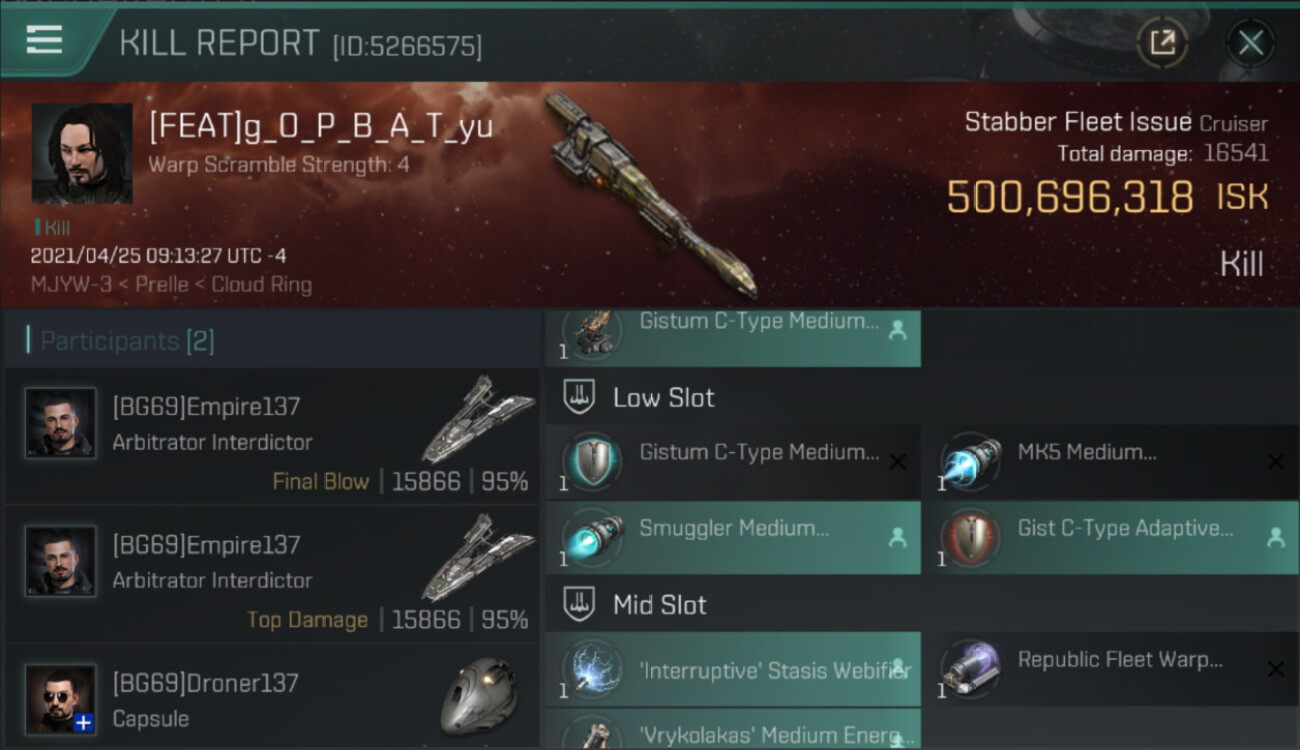Screen dimensions: 1300x750
Task: Click the X mark on the MK5 Medium row
Action: click(1276, 462)
